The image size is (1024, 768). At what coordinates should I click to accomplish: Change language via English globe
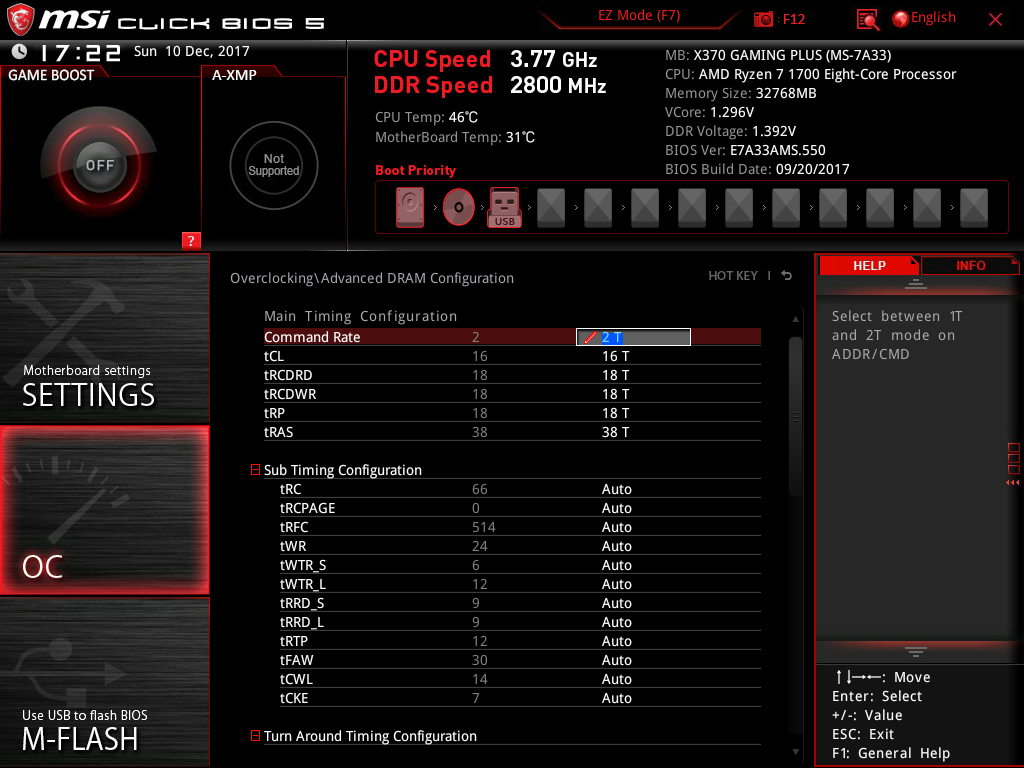[x=924, y=18]
